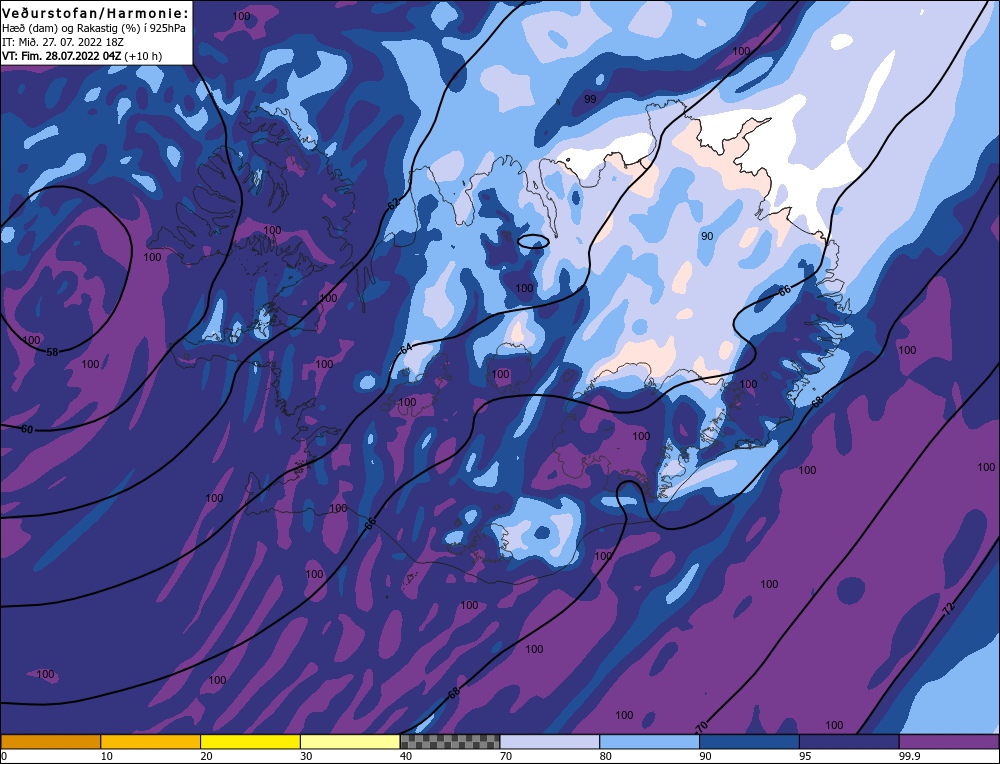Viewport: 1000px width, 764px height.
Task: Pick the lavender 70–80 legend swatch
Action: pyautogui.click(x=550, y=742)
